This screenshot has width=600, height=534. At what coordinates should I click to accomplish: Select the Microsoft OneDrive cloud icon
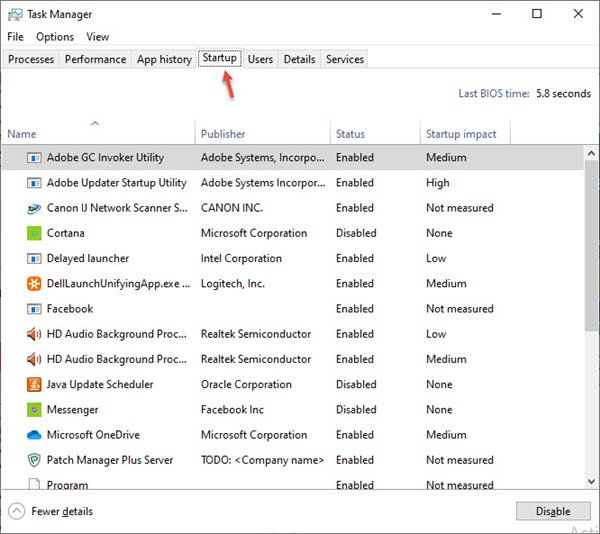pyautogui.click(x=34, y=435)
